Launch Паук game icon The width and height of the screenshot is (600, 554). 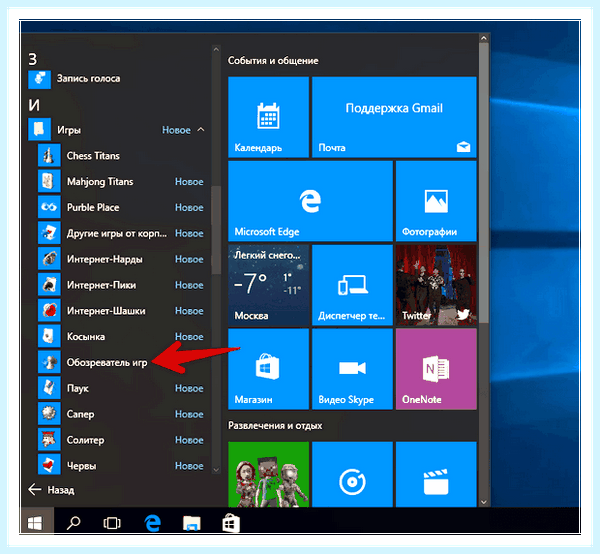coord(49,388)
